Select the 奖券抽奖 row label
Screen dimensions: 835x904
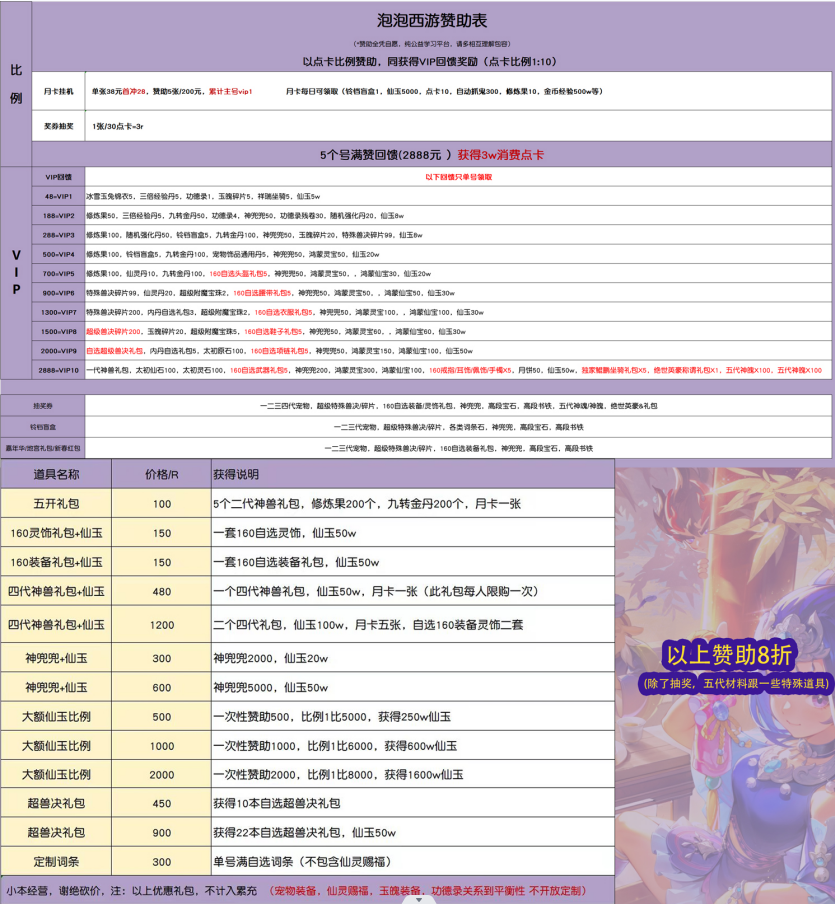59,126
